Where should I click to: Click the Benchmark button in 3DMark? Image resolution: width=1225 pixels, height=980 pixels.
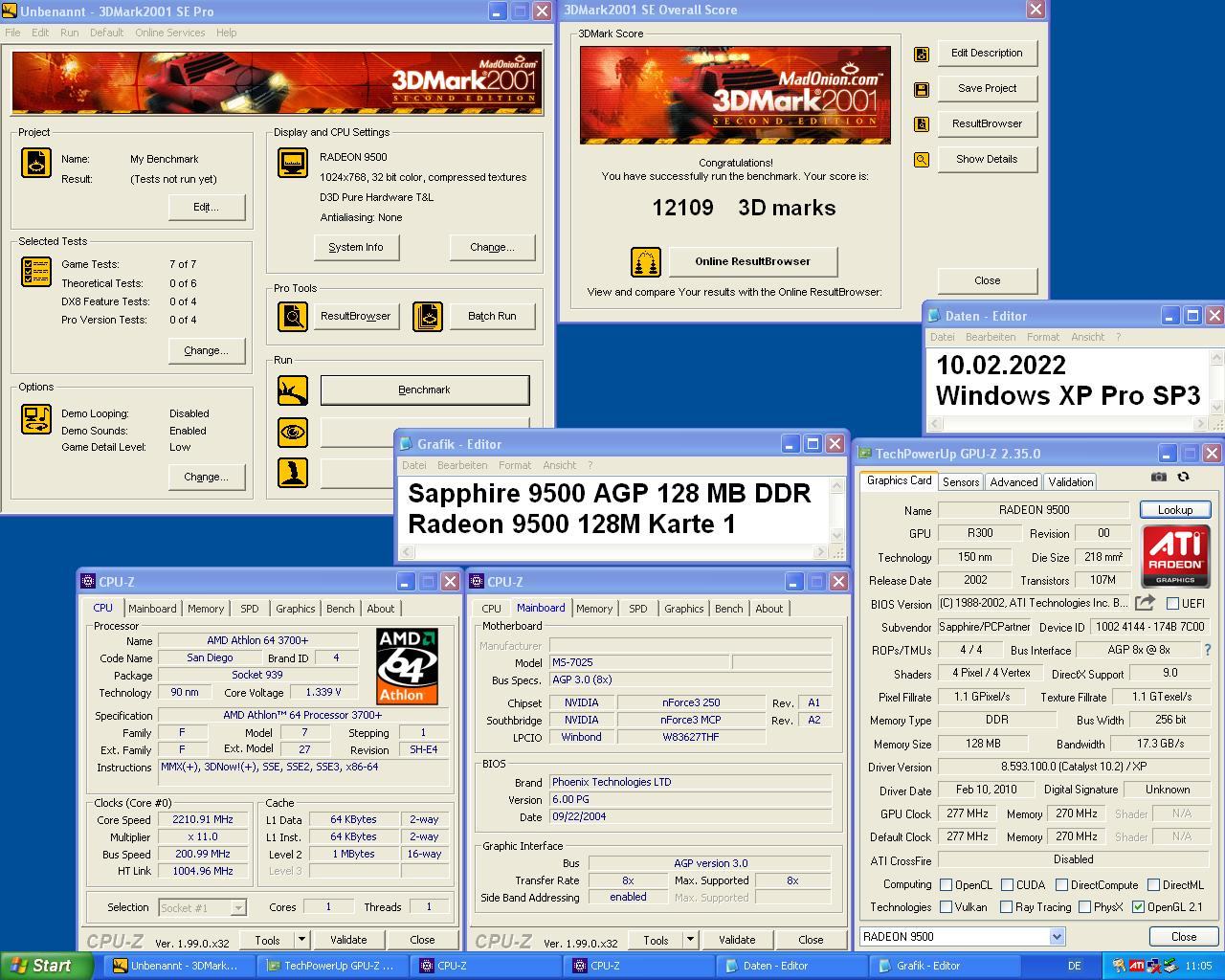pos(424,390)
